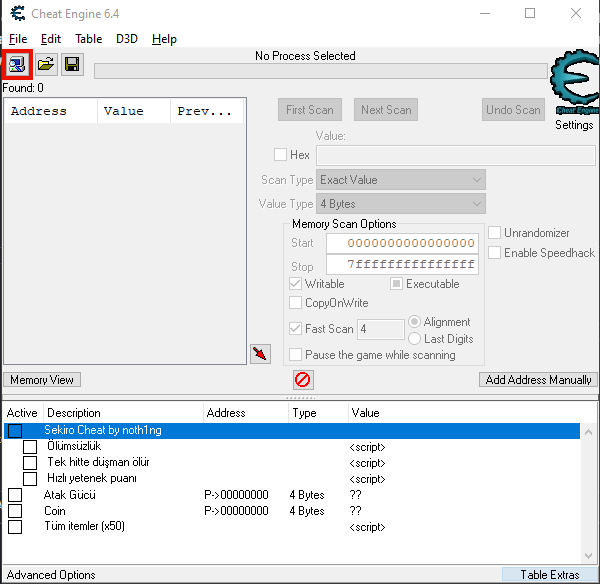Activate Tek hitte düşman ölür checkbox

point(30,463)
